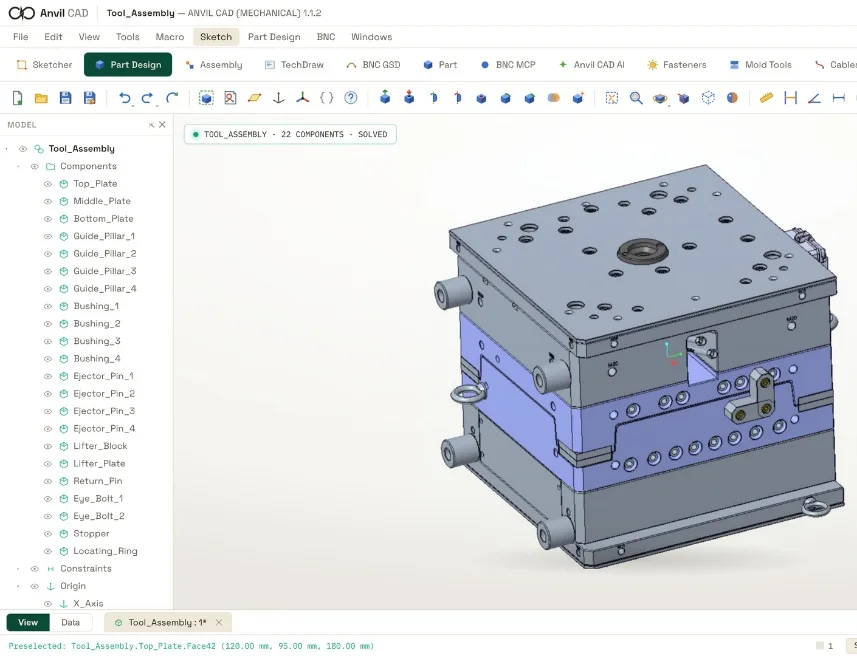Open the Edit menu
857x656 pixels.
(53, 37)
